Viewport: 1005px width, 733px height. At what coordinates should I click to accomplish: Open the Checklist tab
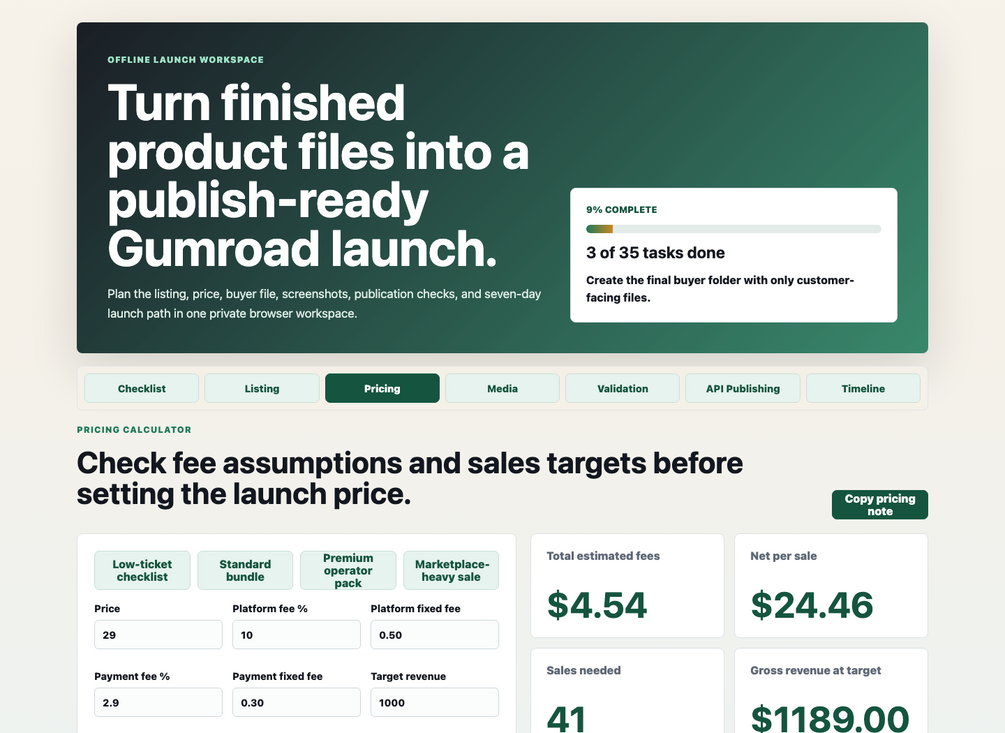tap(142, 388)
